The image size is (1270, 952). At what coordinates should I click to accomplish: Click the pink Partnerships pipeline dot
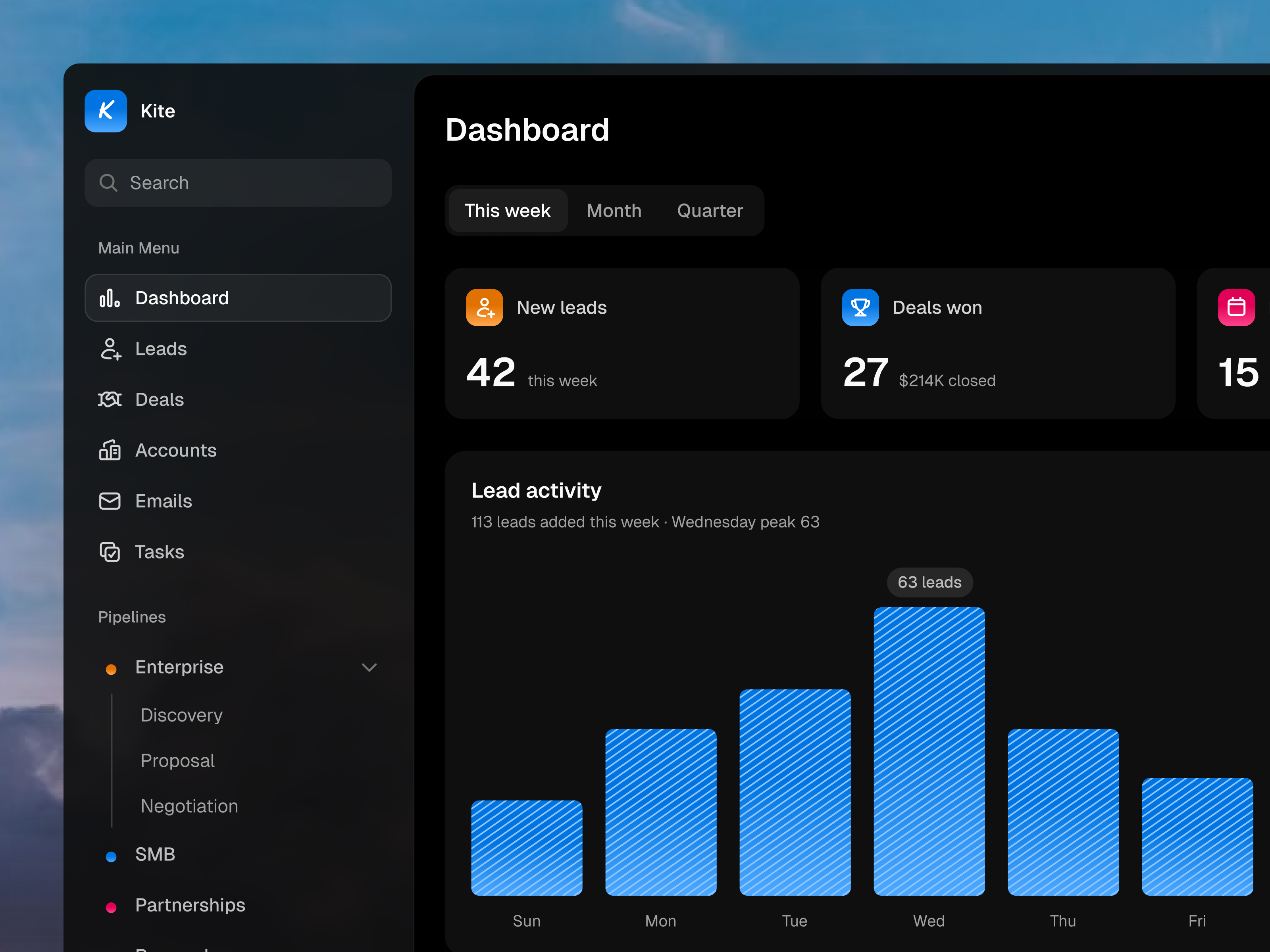tap(112, 907)
